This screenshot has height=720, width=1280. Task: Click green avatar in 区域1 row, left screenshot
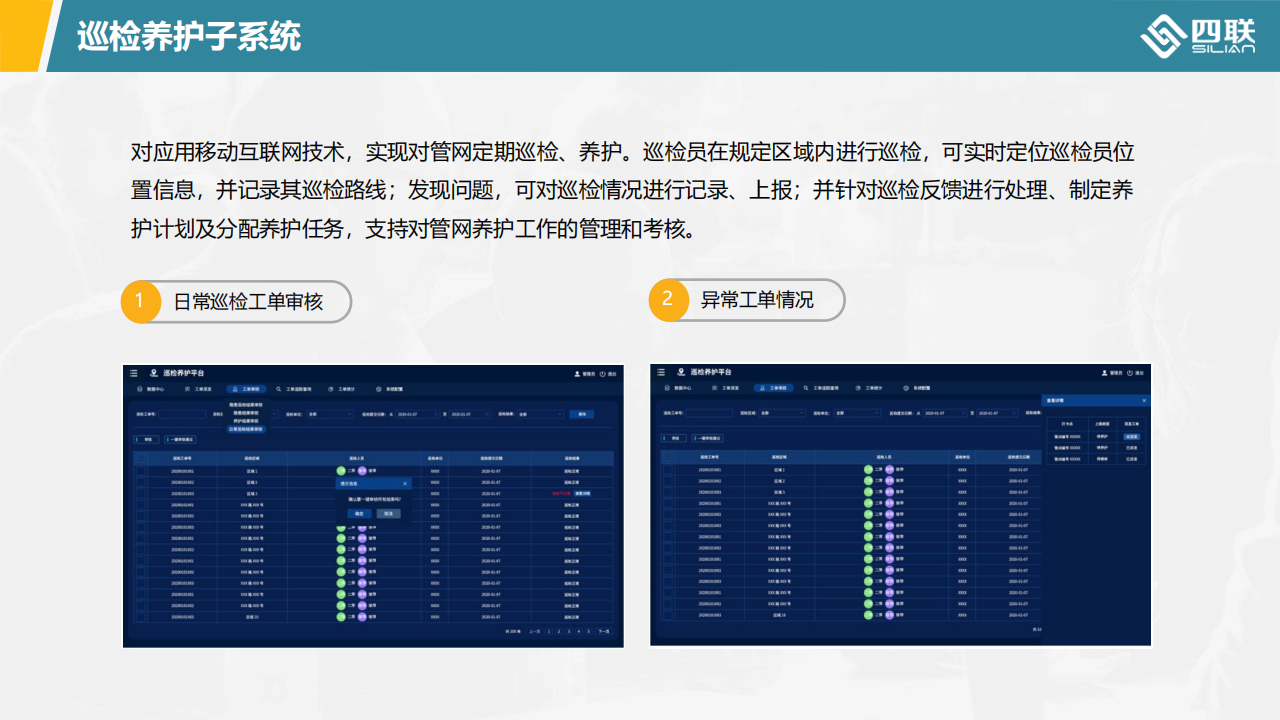(x=340, y=470)
